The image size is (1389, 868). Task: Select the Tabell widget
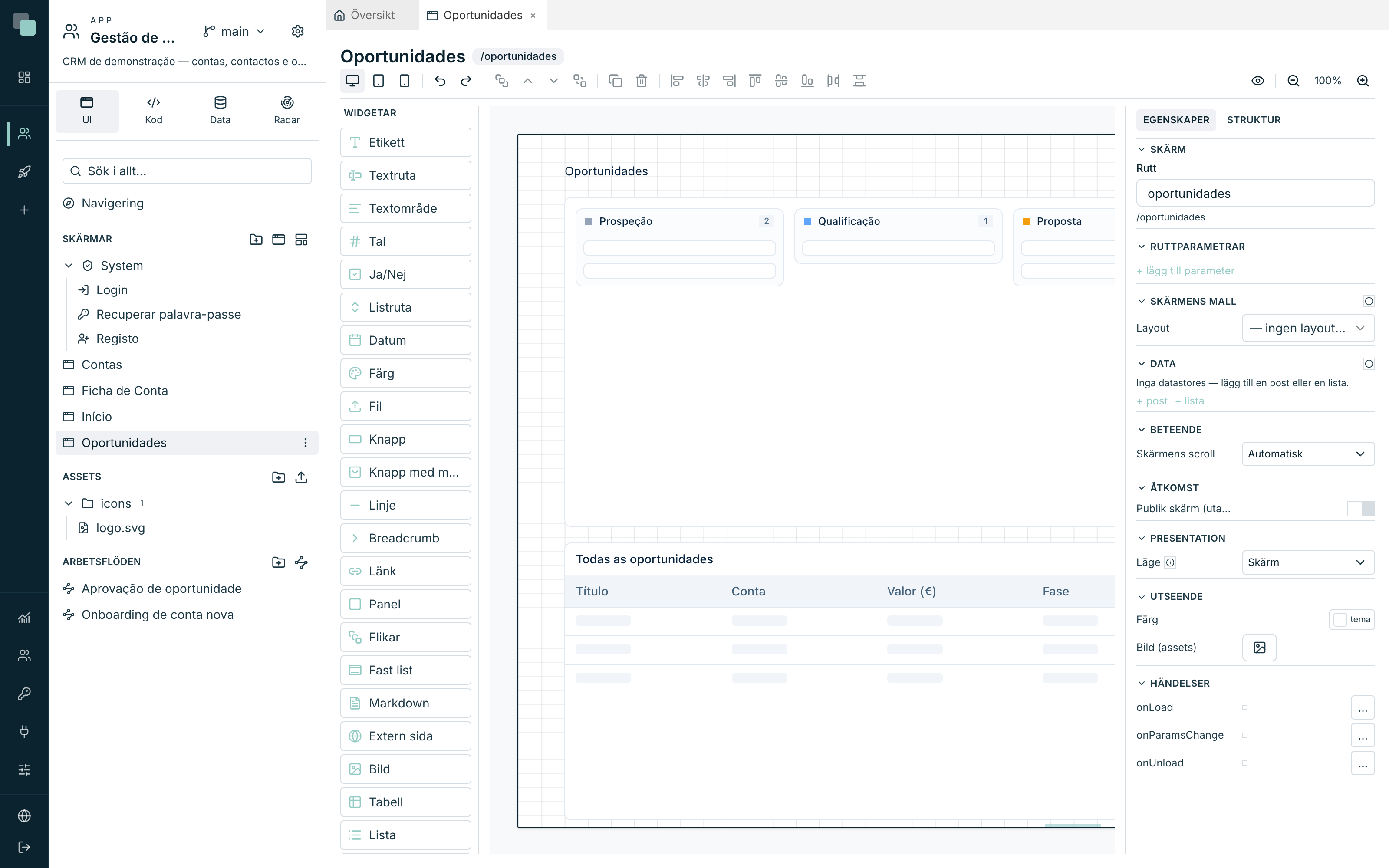pyautogui.click(x=406, y=802)
